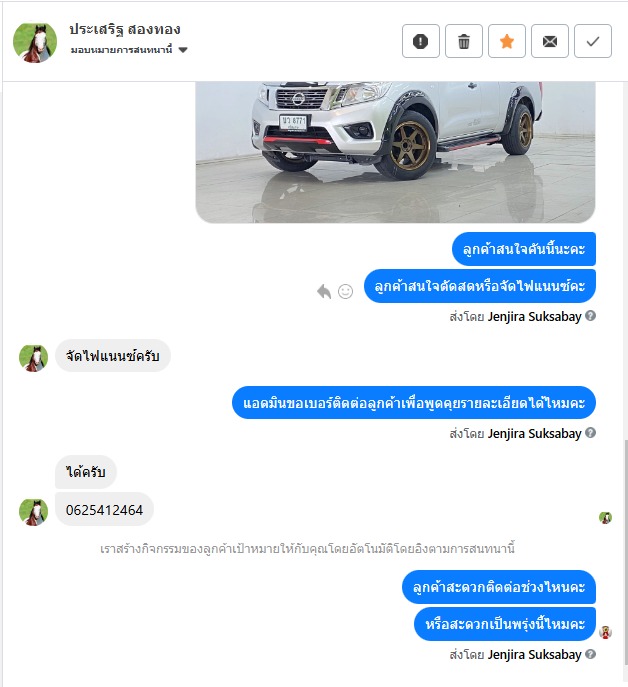Open customer profile picture in header

pos(35,42)
